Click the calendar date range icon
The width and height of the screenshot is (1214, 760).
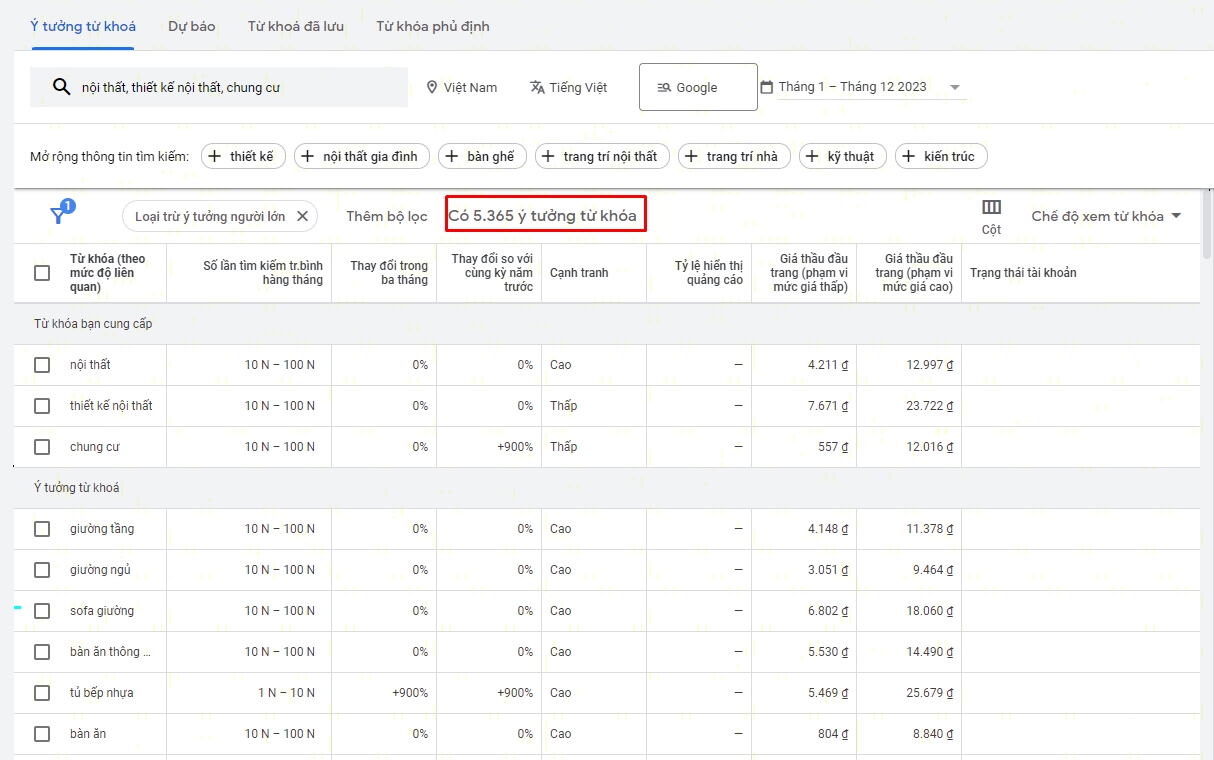tap(767, 87)
